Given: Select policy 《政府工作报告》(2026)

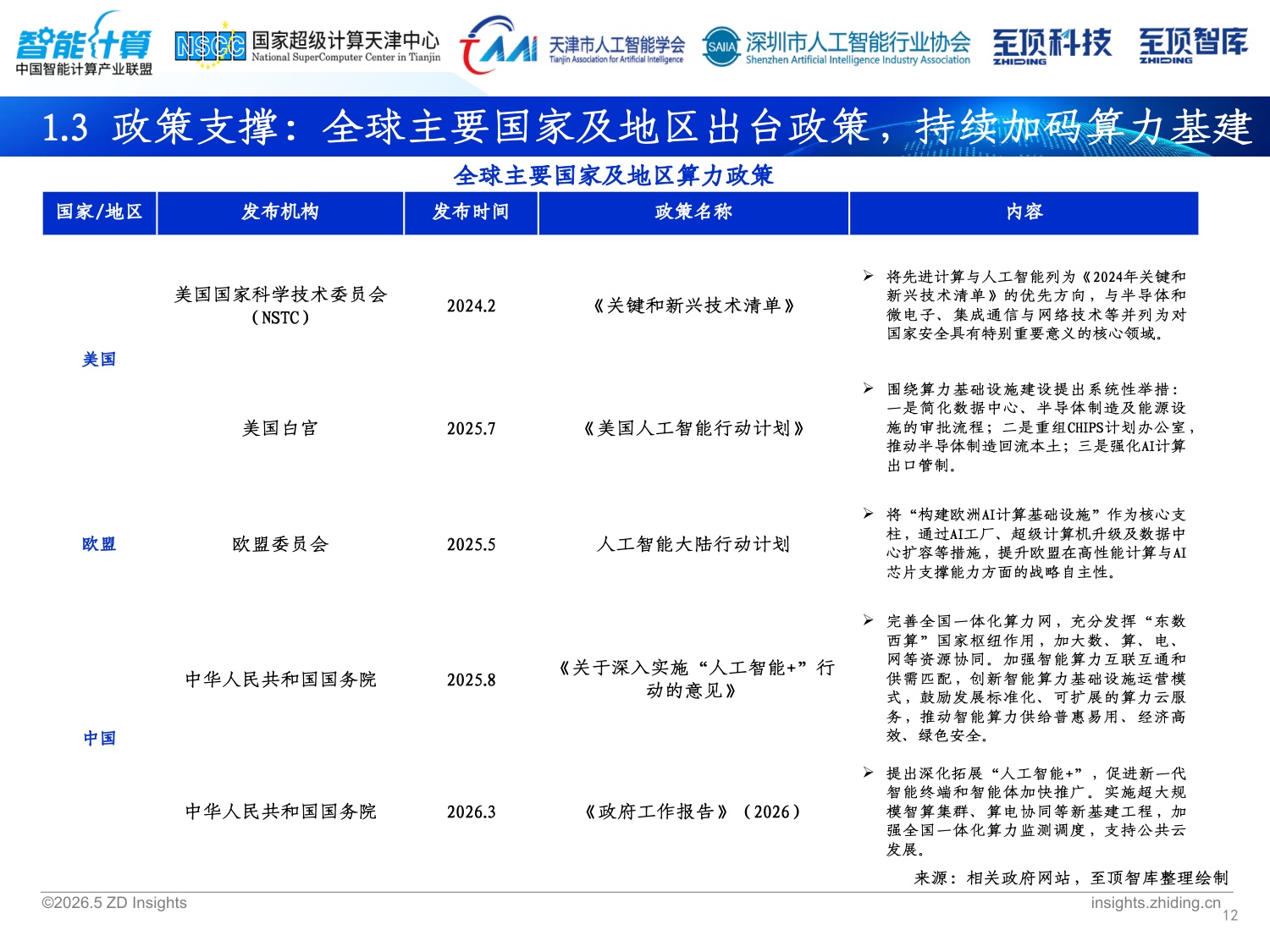Looking at the screenshot, I should pos(693,812).
